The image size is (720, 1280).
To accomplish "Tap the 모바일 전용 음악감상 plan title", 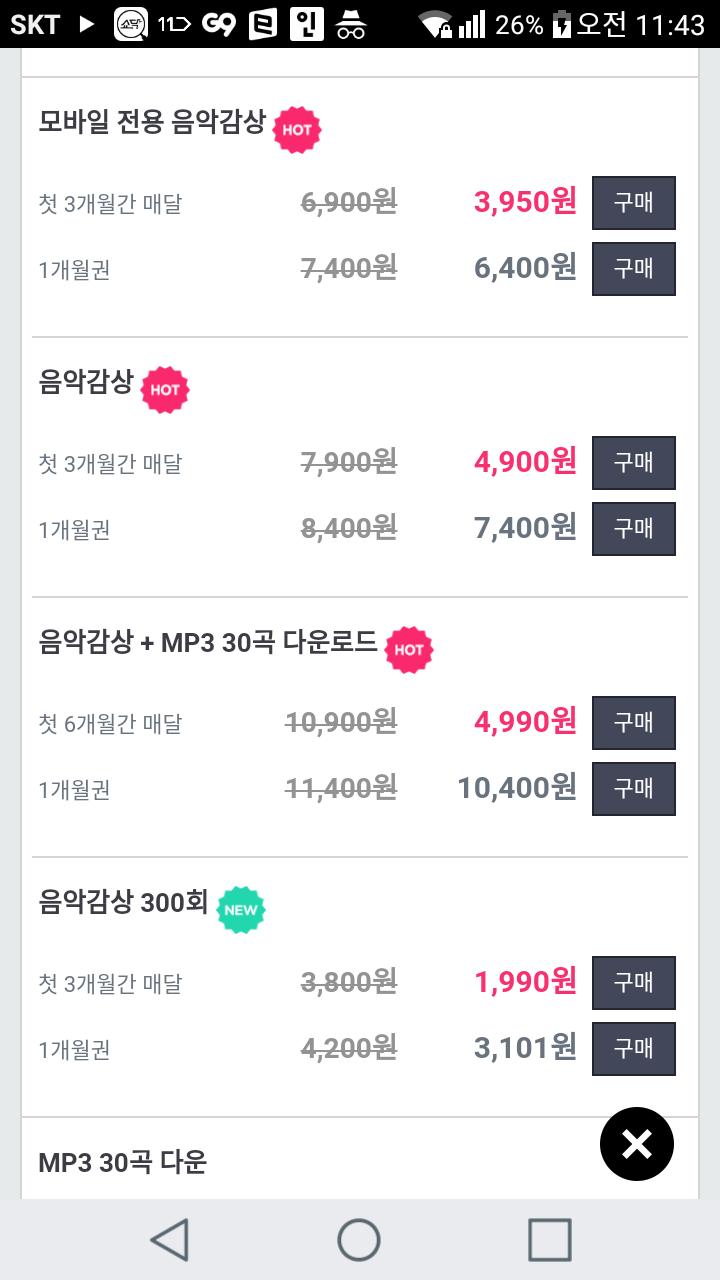I will tap(152, 123).
